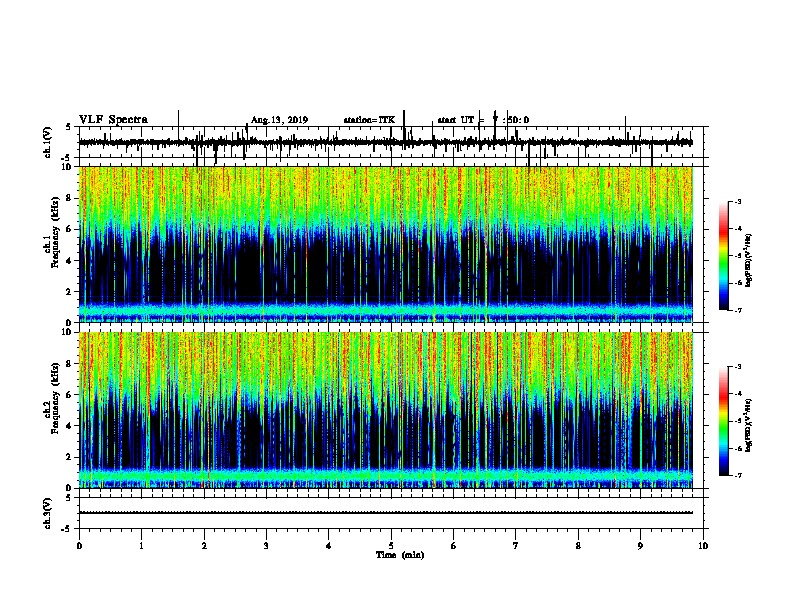Click the 'ch.1(V)' waveform axis label
The width and height of the screenshot is (792, 612).
pyautogui.click(x=47, y=142)
